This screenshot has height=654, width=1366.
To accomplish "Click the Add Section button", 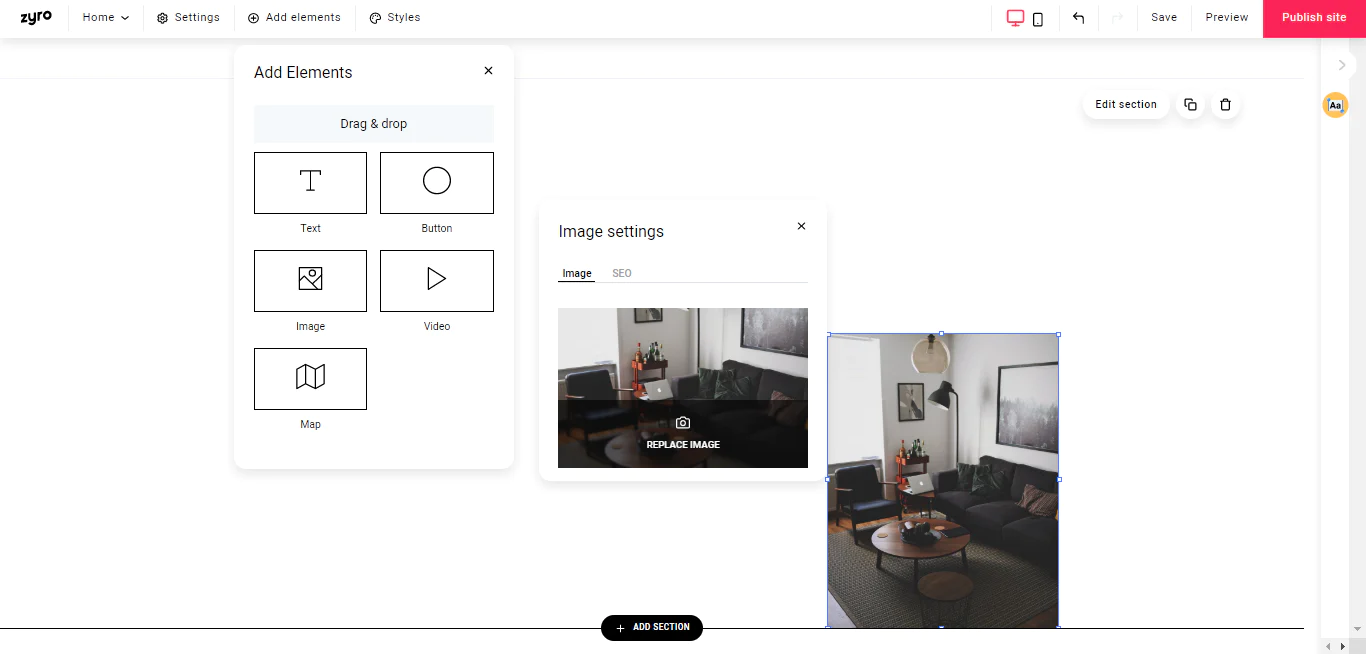I will tap(652, 628).
